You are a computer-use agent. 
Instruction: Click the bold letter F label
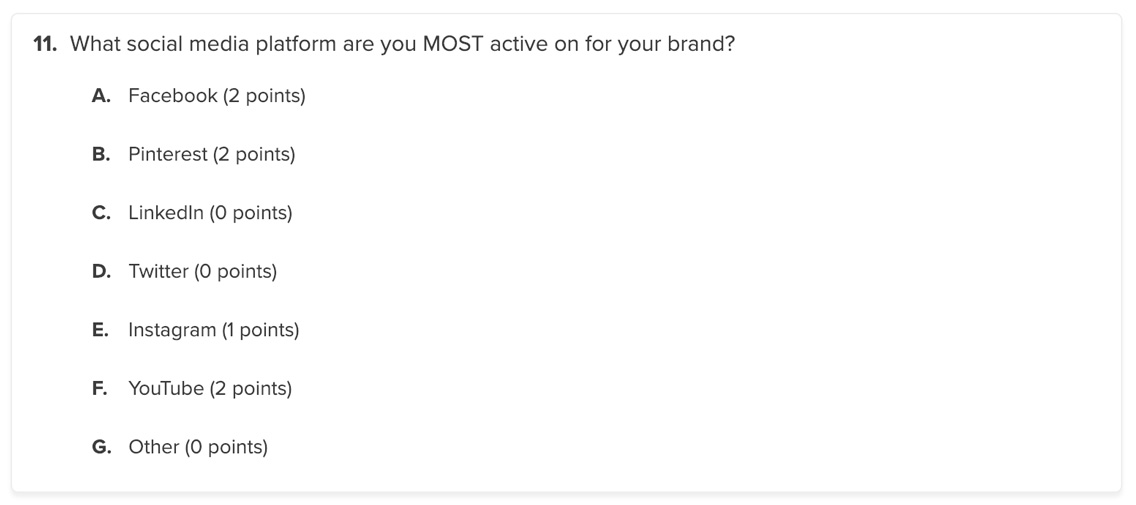100,389
